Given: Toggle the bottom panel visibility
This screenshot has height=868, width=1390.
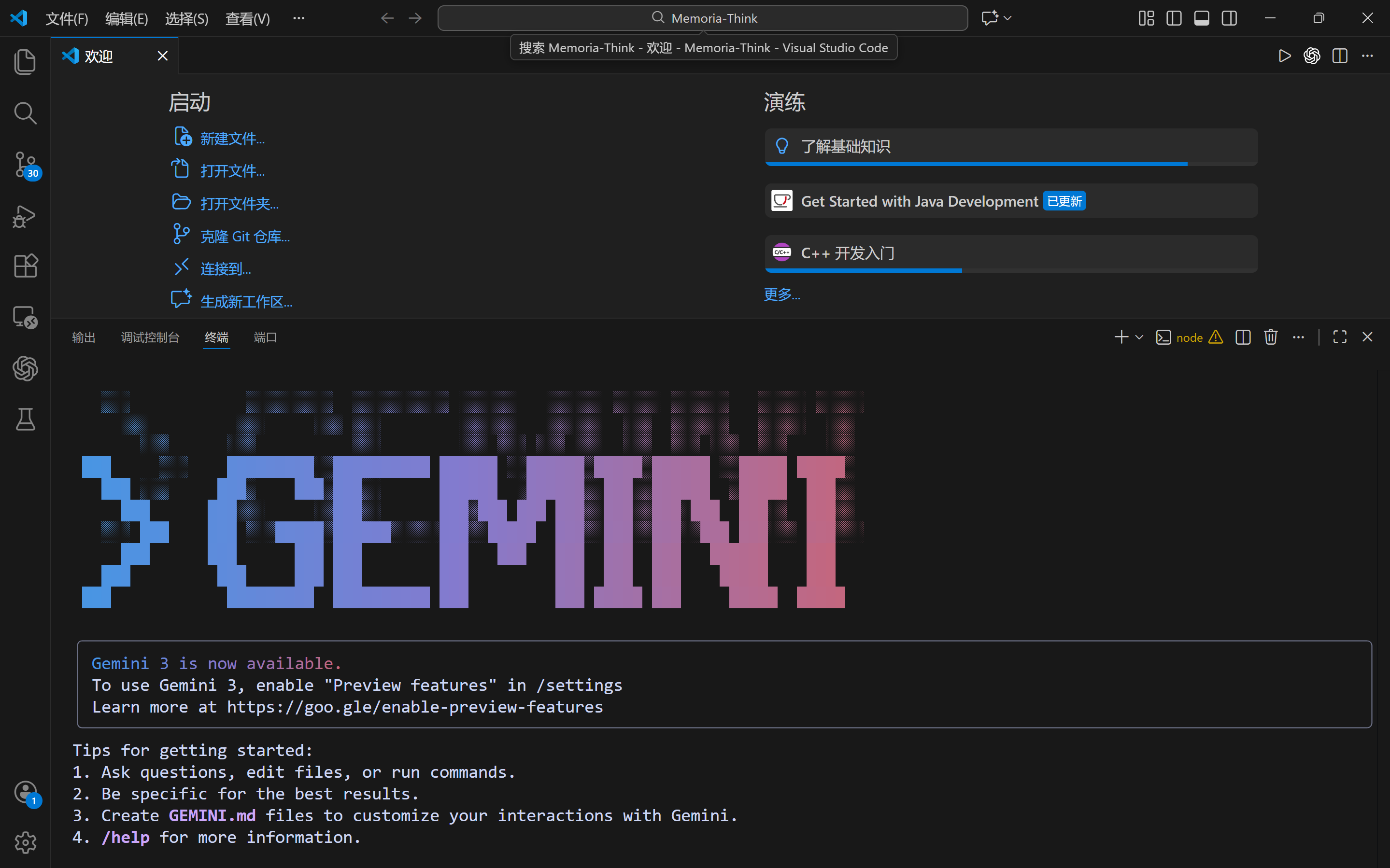Looking at the screenshot, I should point(1201,18).
